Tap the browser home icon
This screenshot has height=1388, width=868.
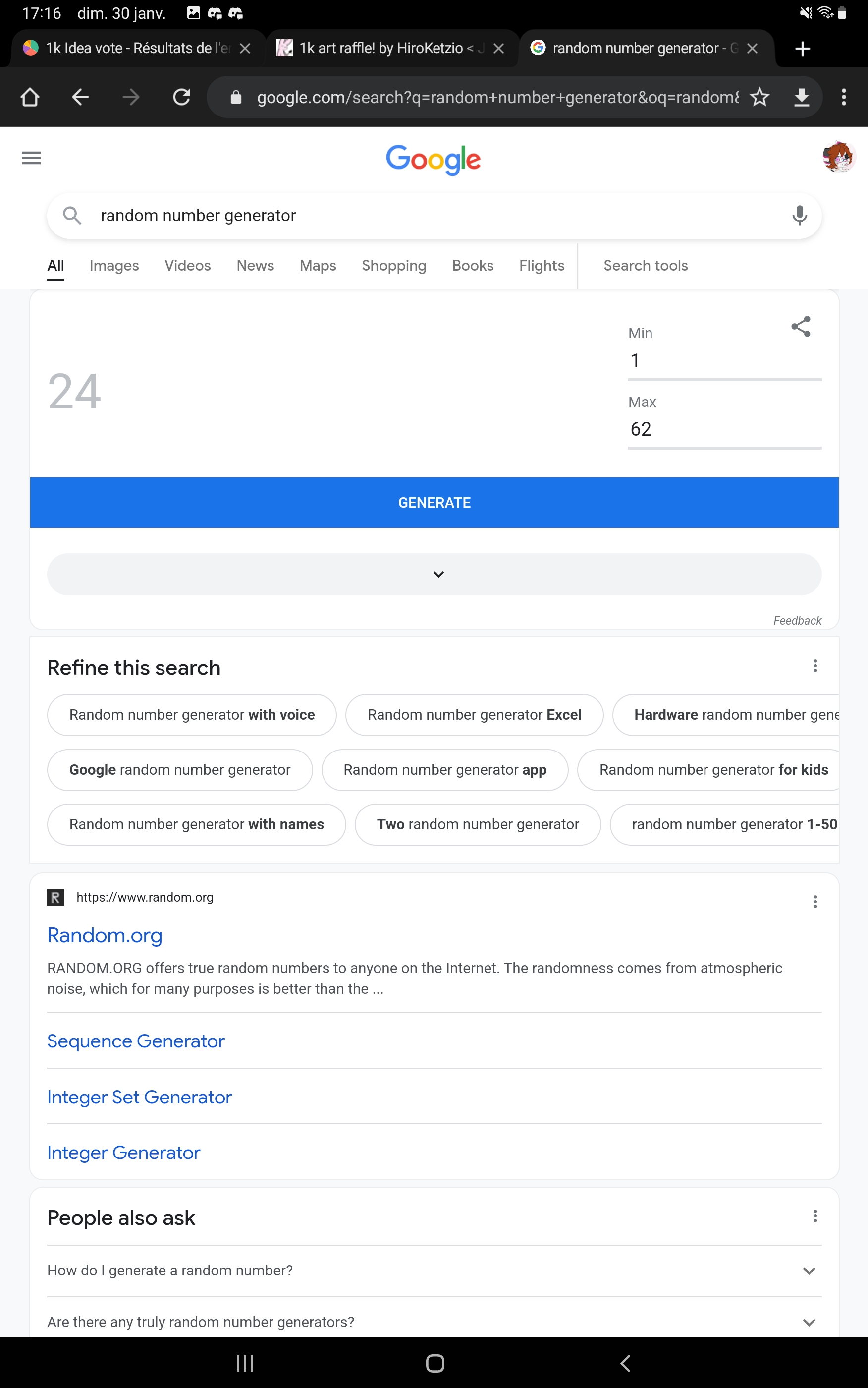(30, 97)
